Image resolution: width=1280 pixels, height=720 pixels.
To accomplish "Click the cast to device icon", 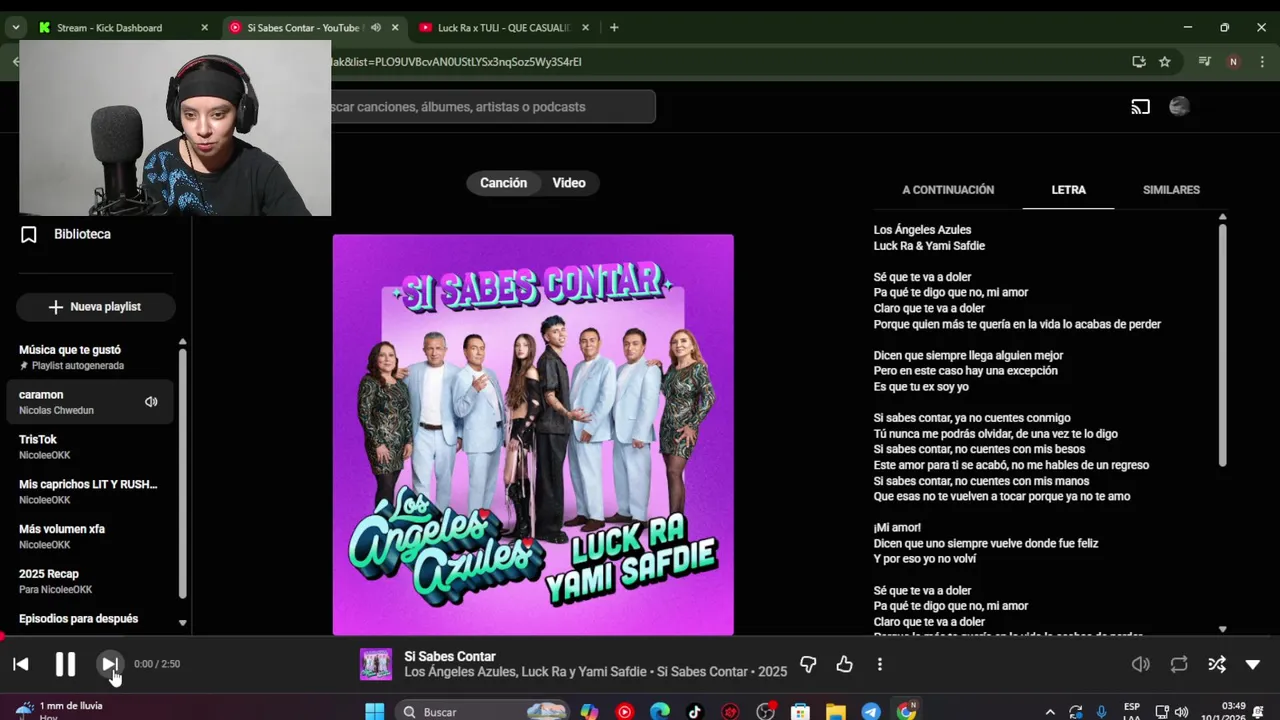I will (1140, 107).
